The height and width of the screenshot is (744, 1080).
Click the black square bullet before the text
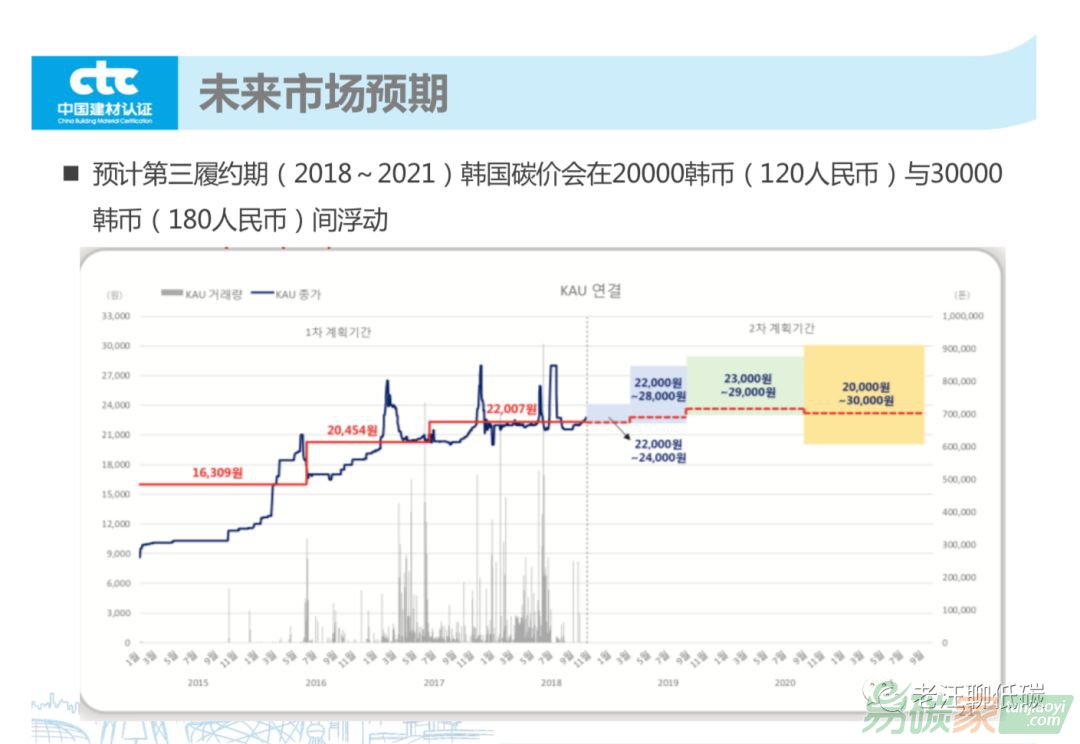pos(70,174)
